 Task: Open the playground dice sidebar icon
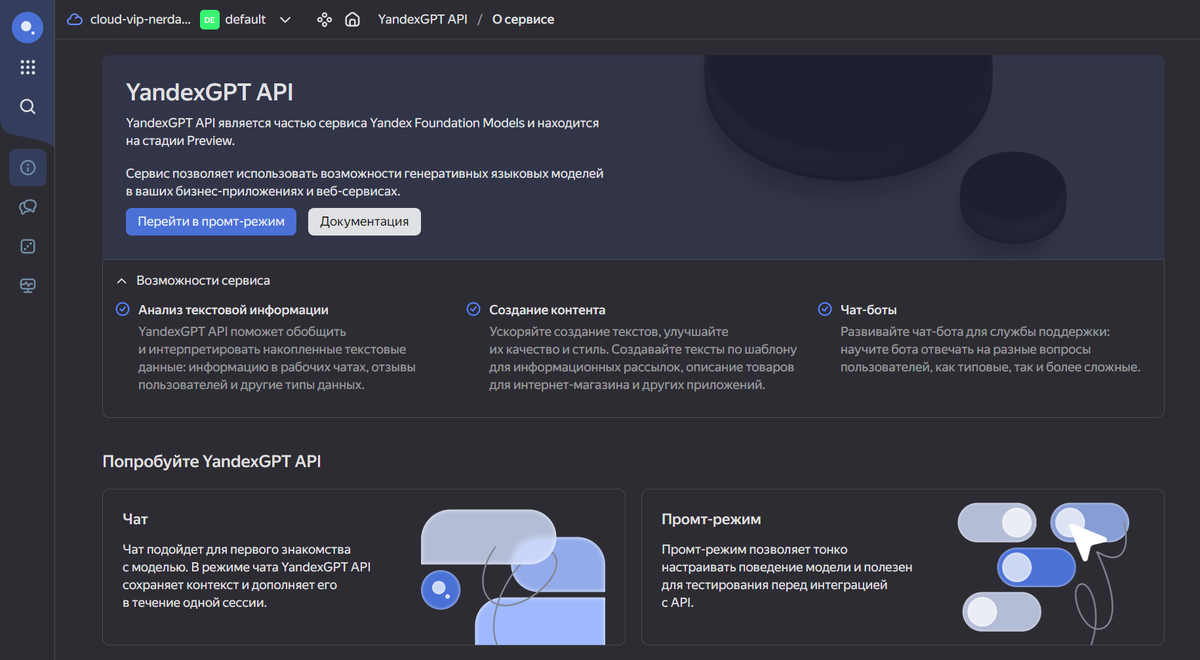[28, 246]
